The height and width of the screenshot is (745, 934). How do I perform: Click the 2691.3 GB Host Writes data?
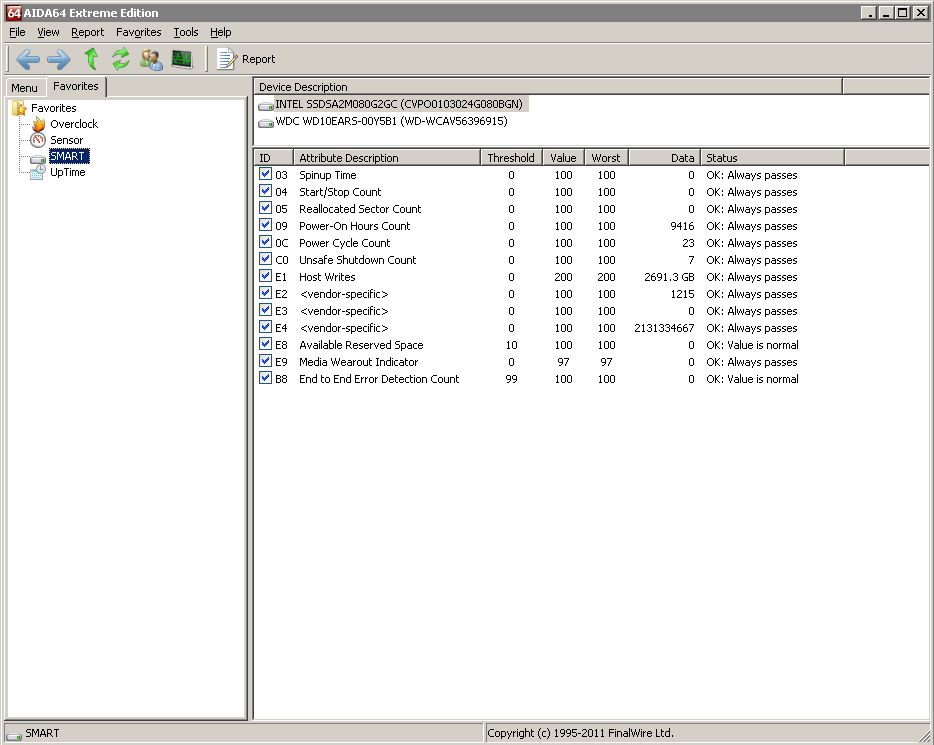click(669, 277)
